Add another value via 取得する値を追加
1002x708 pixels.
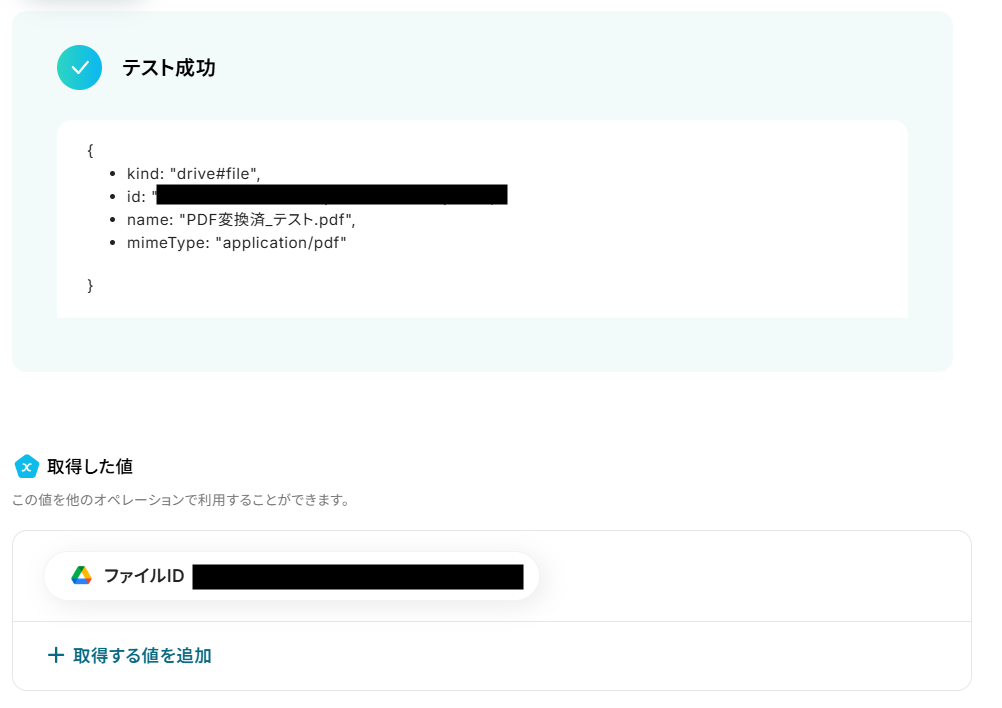tap(130, 656)
